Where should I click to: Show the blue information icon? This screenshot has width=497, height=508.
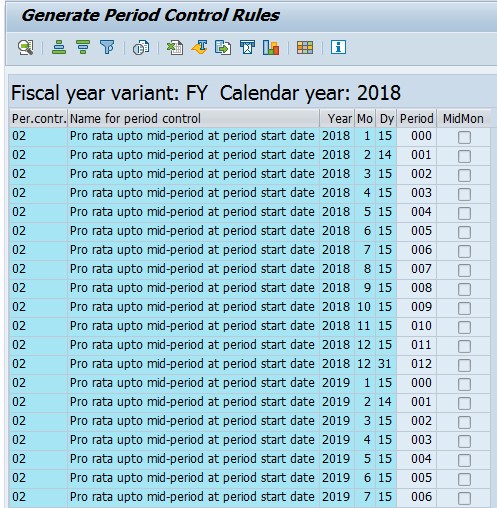click(x=338, y=47)
